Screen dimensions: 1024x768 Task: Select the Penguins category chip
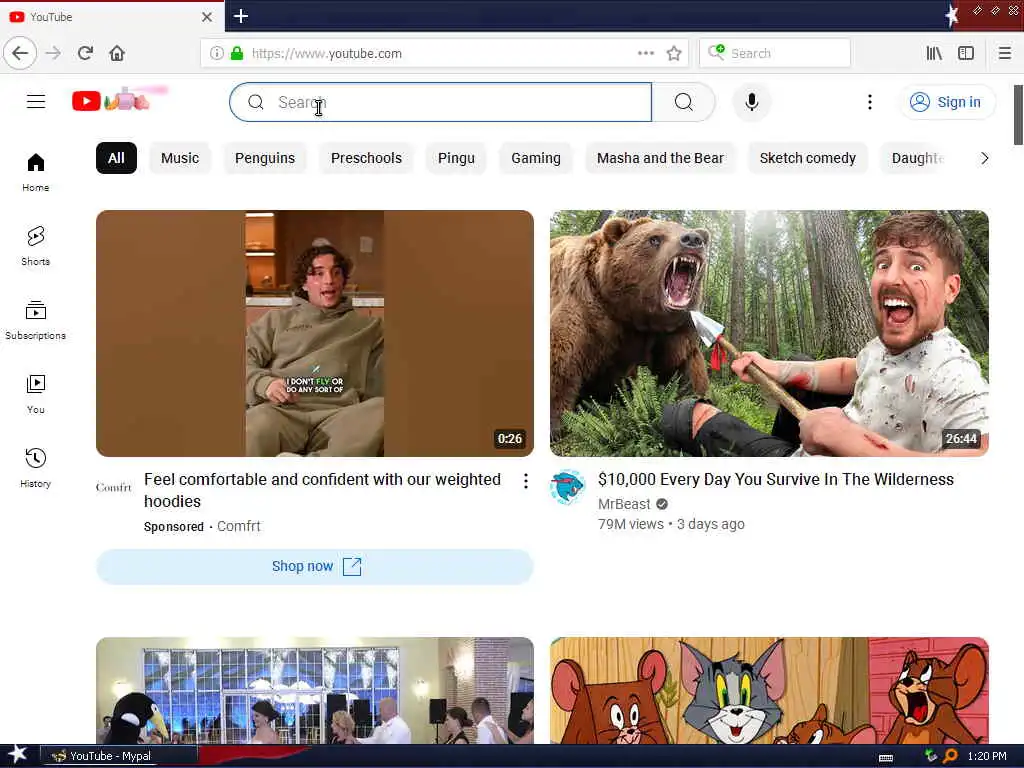pyautogui.click(x=264, y=158)
